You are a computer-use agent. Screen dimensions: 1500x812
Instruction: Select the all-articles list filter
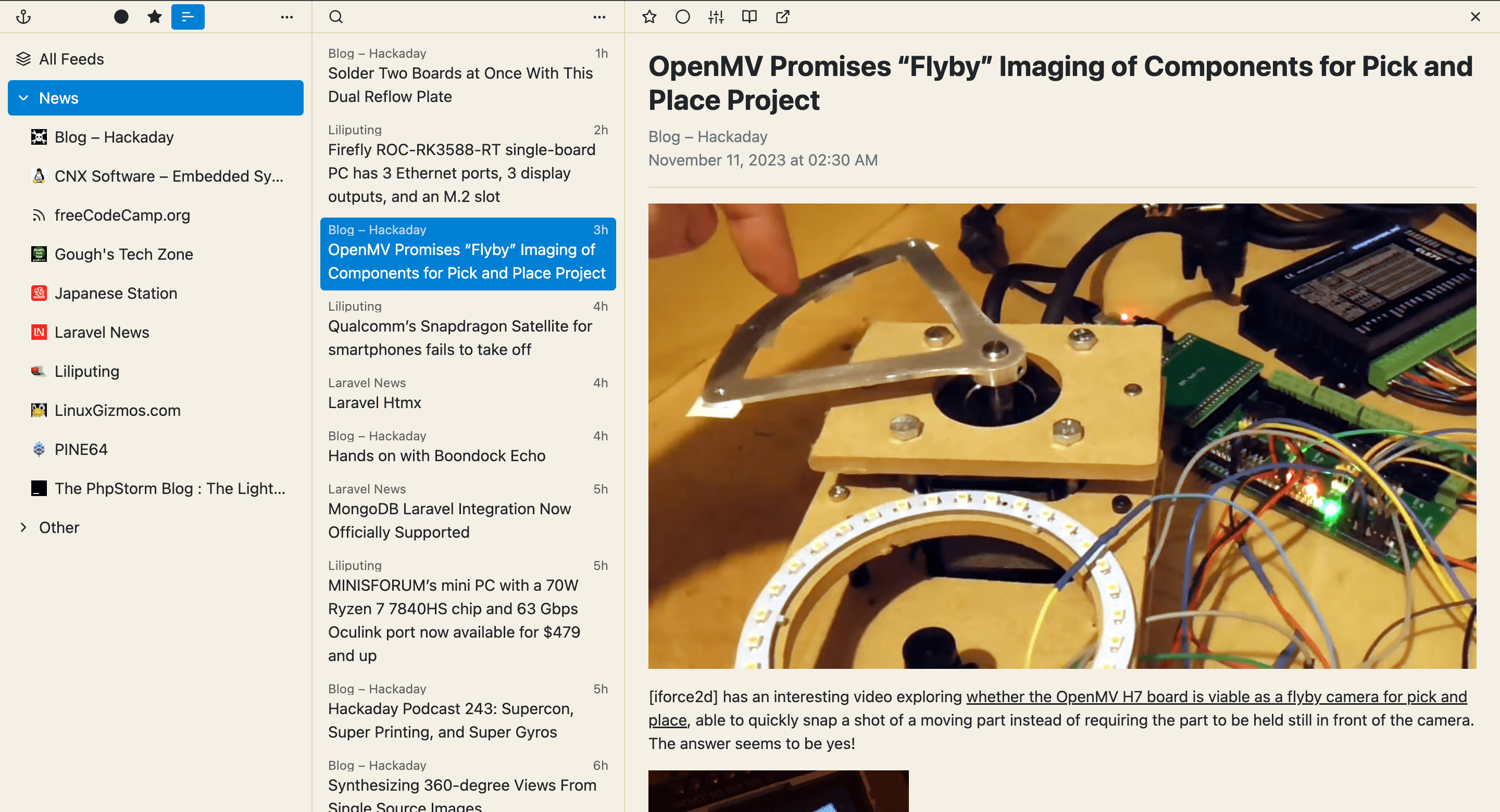pos(187,17)
